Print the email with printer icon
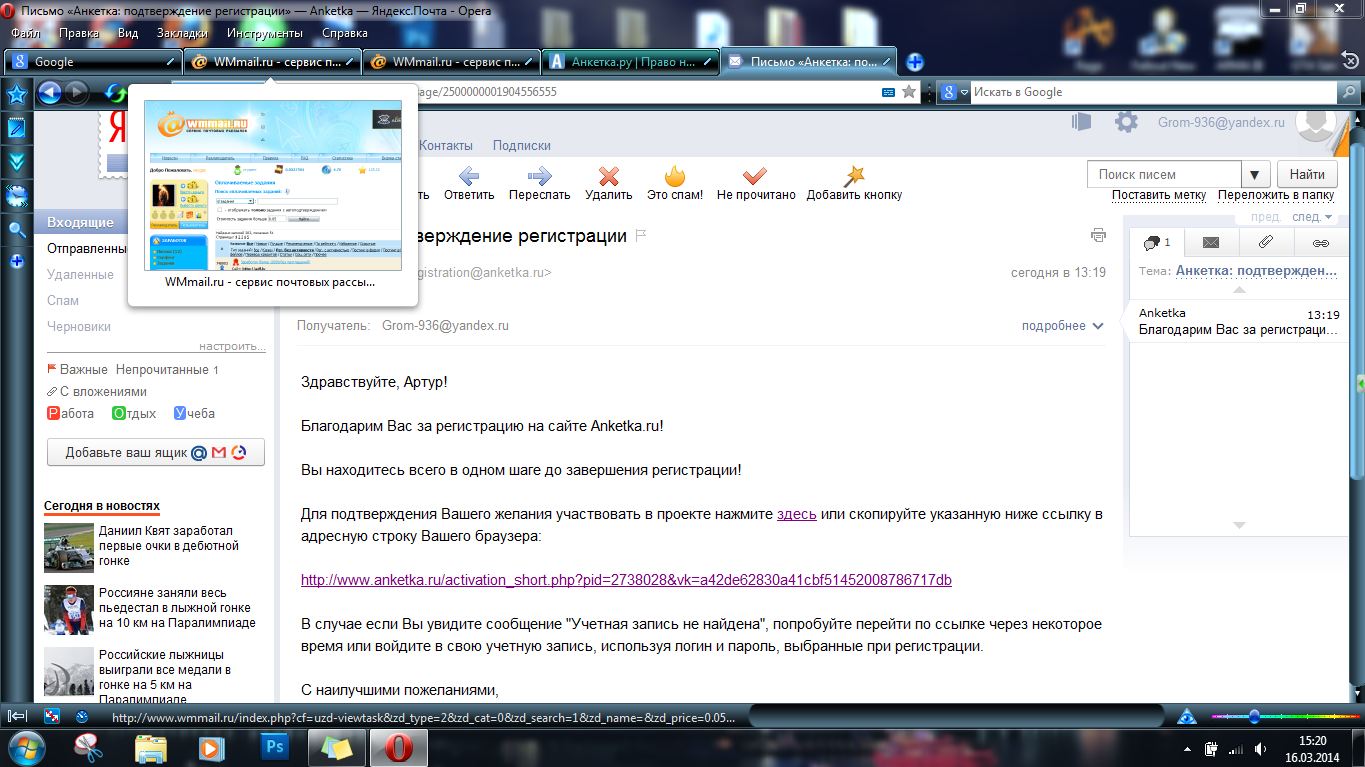The height and width of the screenshot is (767, 1365). [1098, 236]
